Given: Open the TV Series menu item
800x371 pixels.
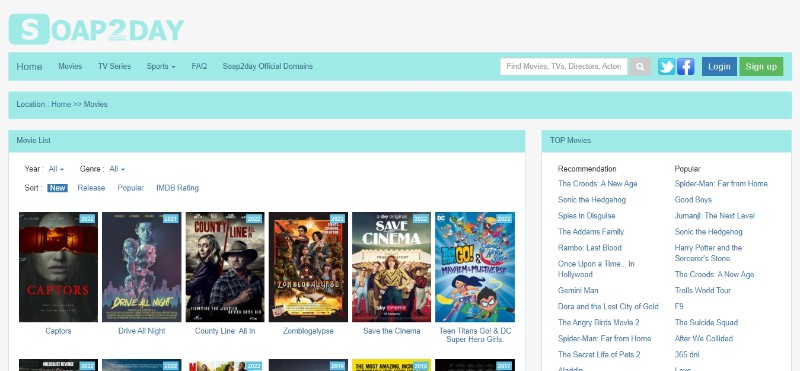Looking at the screenshot, I should pos(114,66).
